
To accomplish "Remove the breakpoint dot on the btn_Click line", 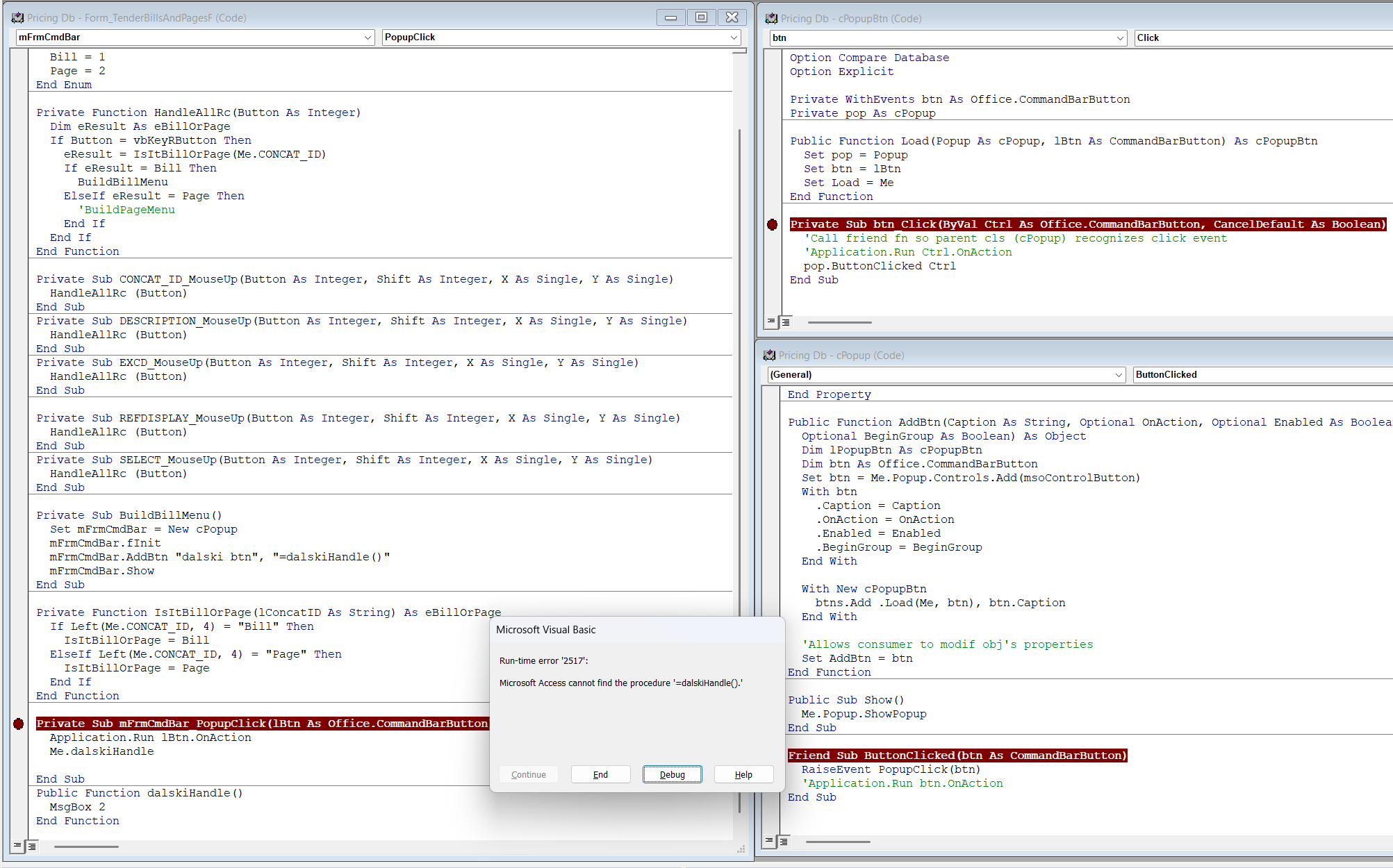I will coord(772,224).
